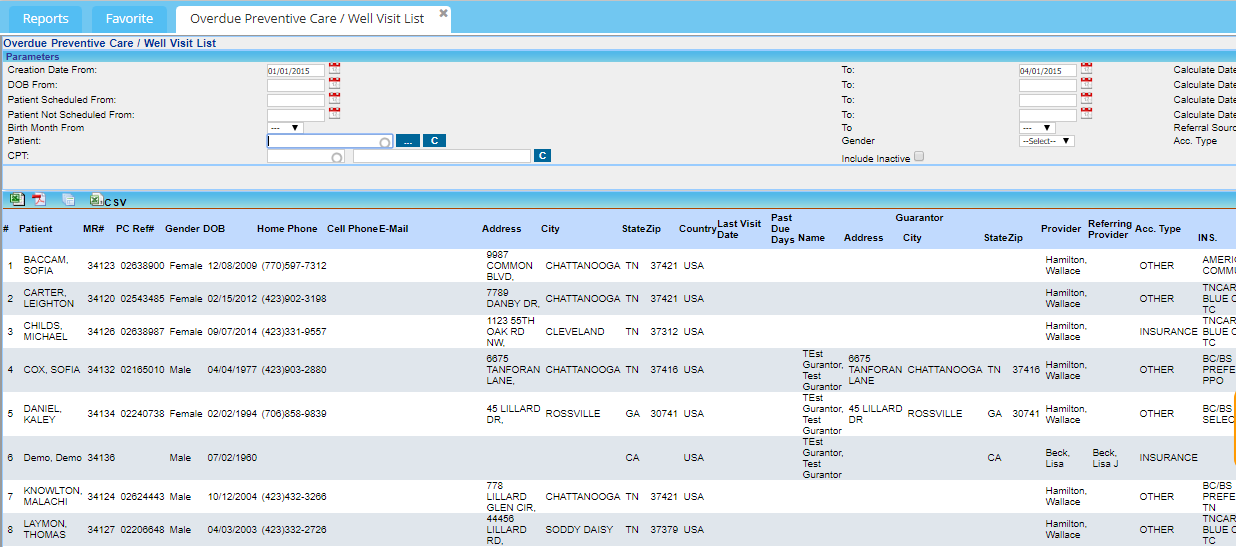Clear the CPT field with C button
This screenshot has width=1236, height=547.
pyautogui.click(x=542, y=156)
